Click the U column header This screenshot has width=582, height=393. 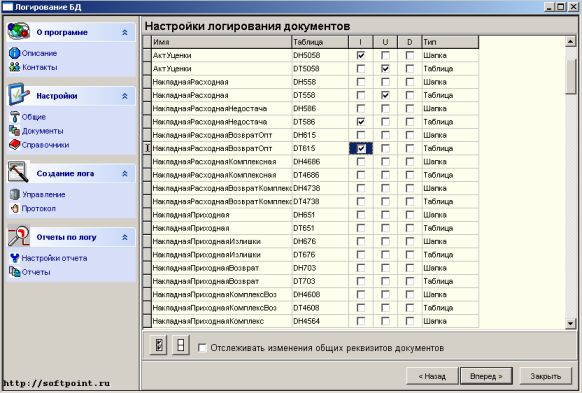385,42
